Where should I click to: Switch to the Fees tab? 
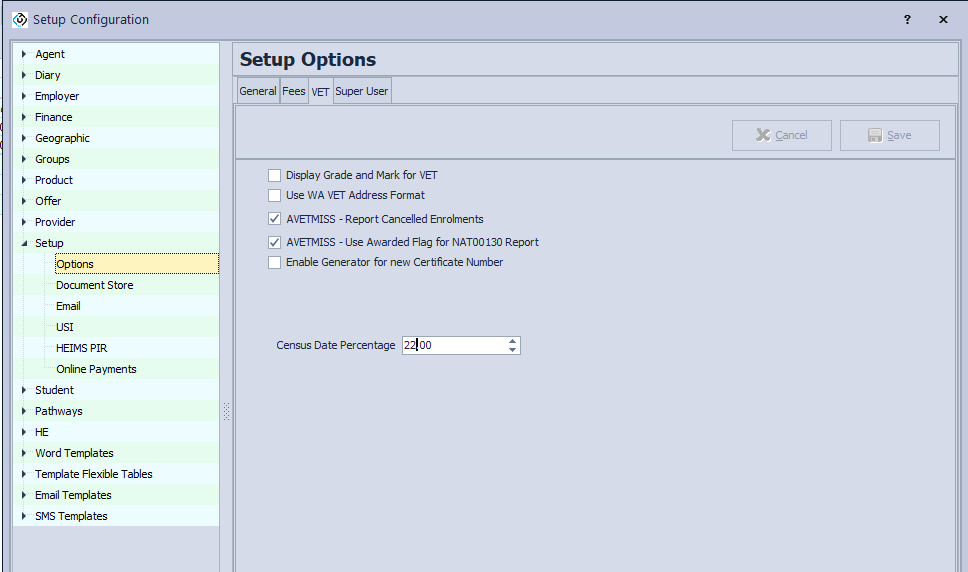[293, 91]
